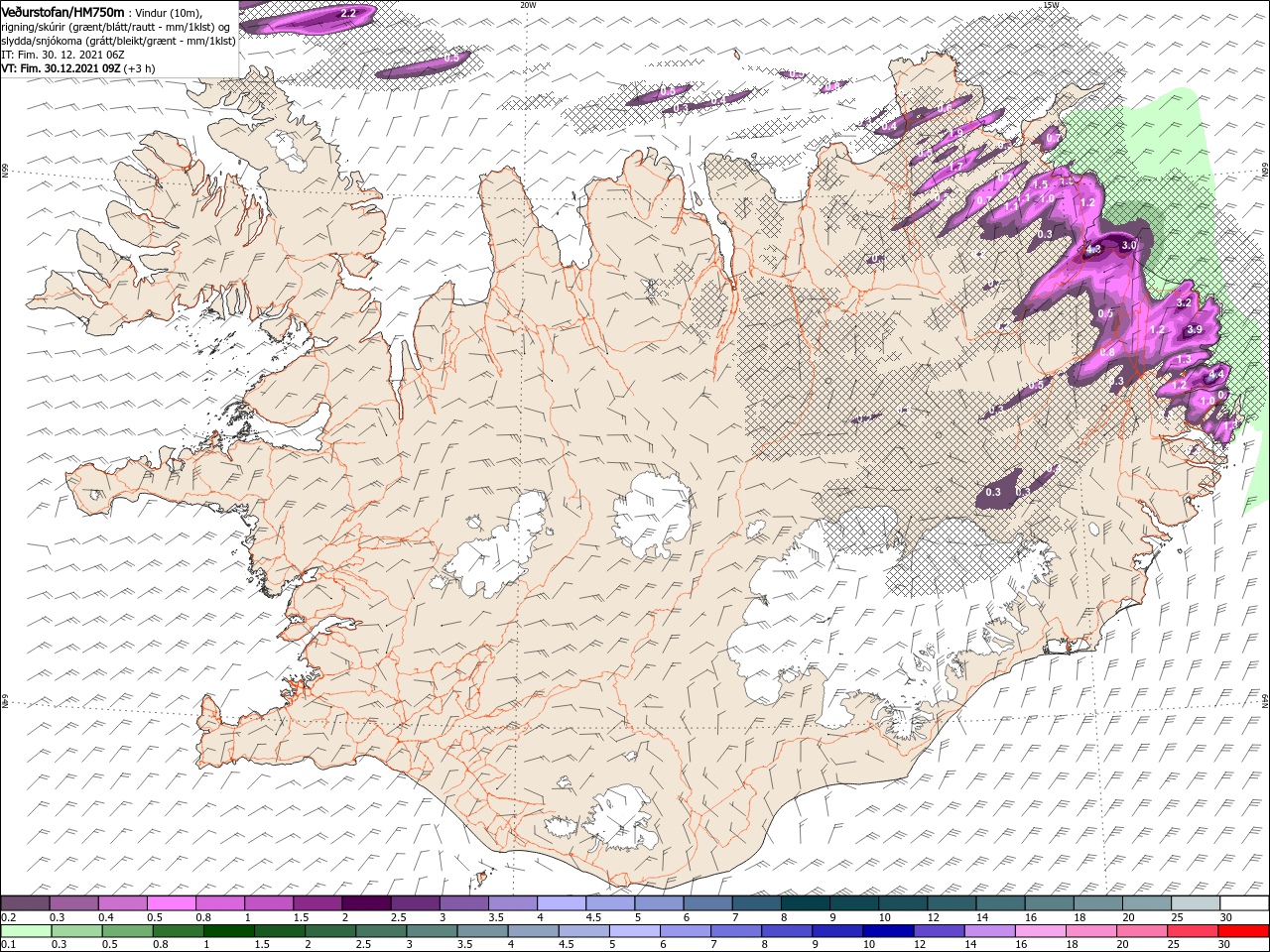Select the first swatch (0.2) in the top legend row

tap(25, 902)
